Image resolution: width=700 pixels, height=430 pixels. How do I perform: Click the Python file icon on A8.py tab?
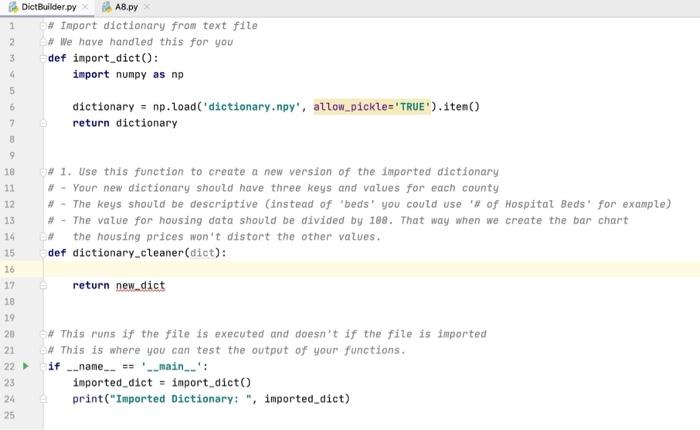pos(107,7)
